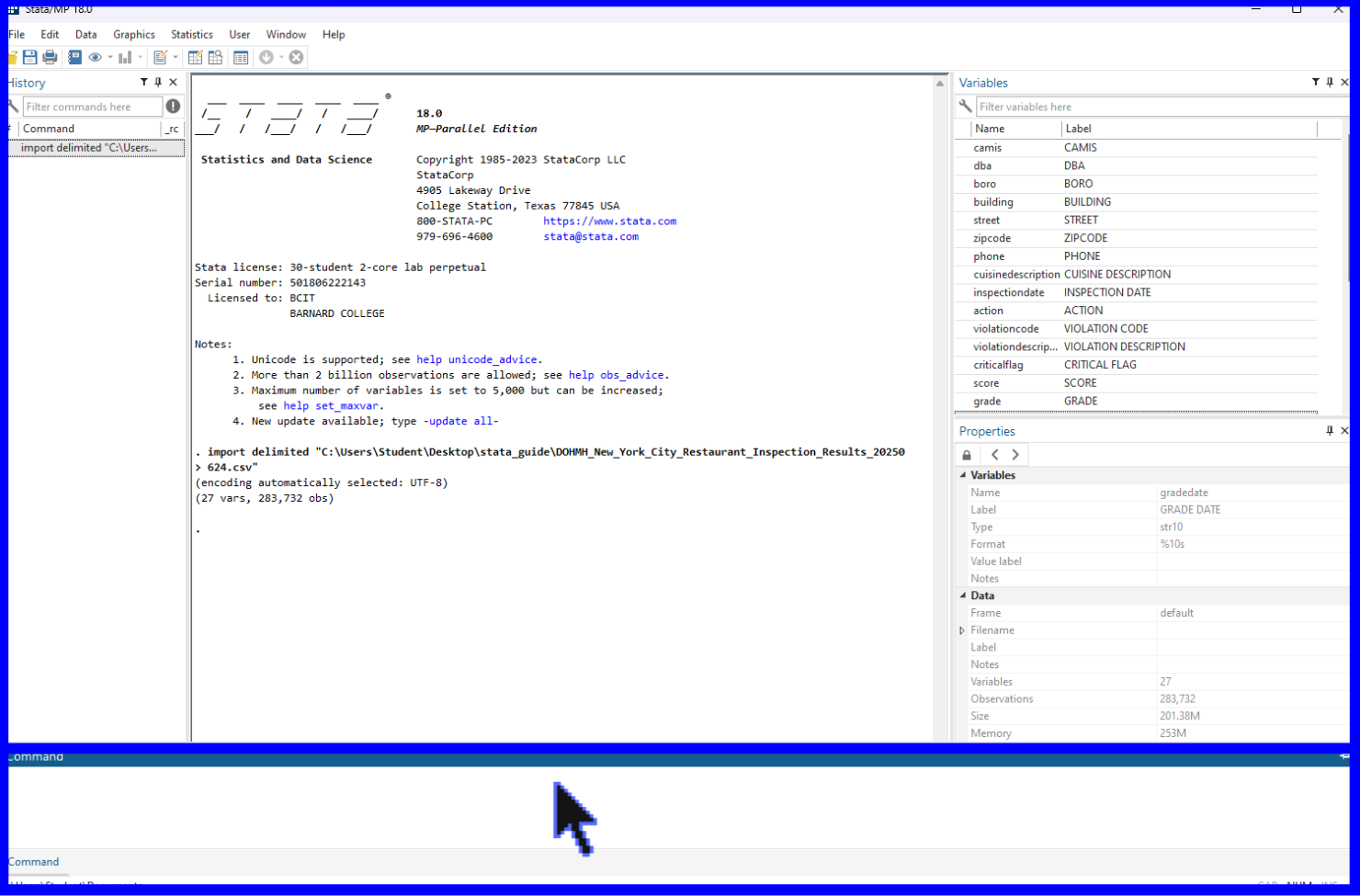Click the Print icon in the toolbar
This screenshot has height=896, width=1360.
coord(51,57)
